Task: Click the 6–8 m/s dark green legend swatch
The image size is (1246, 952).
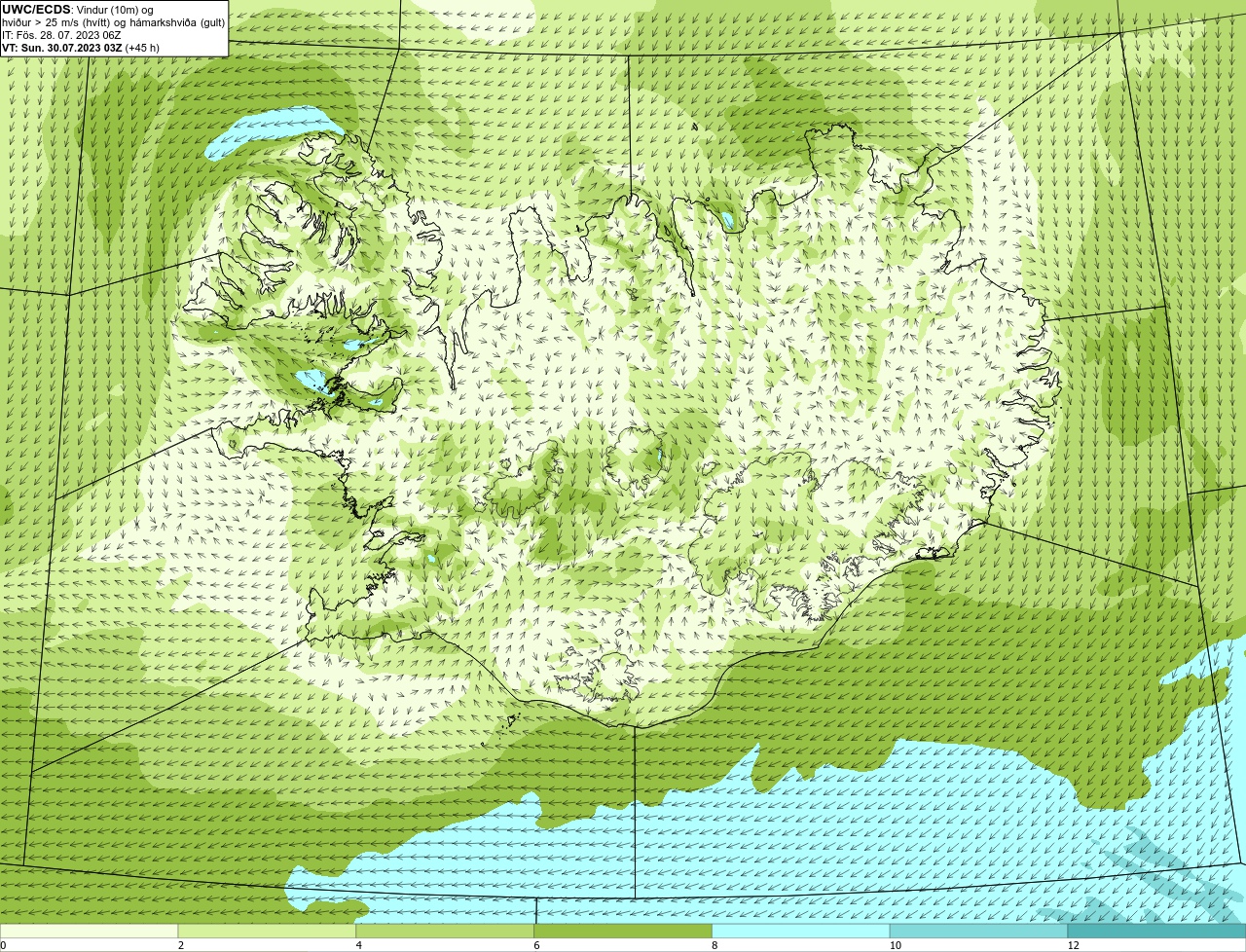Action: coord(623,932)
